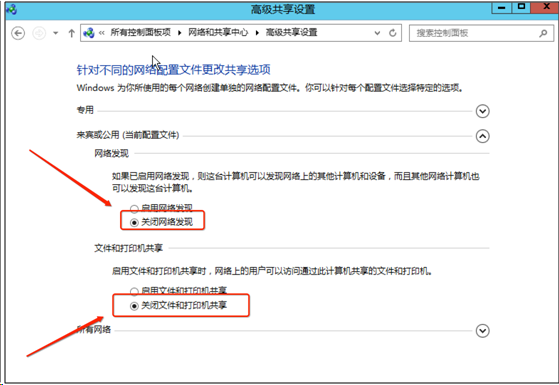
Task: Click the 文件和打印机共享 section heading
Action: pos(128,248)
